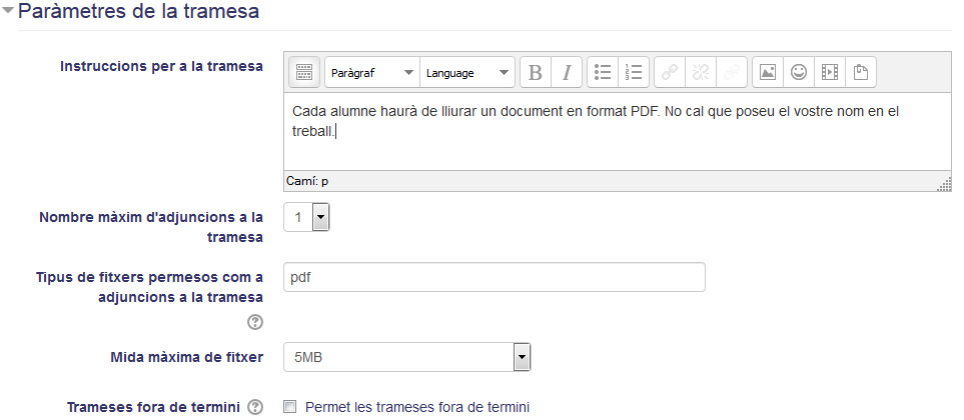The height and width of the screenshot is (420, 964).
Task: Collapse the Paràmetres de la tramesa section
Action: pyautogui.click(x=8, y=11)
